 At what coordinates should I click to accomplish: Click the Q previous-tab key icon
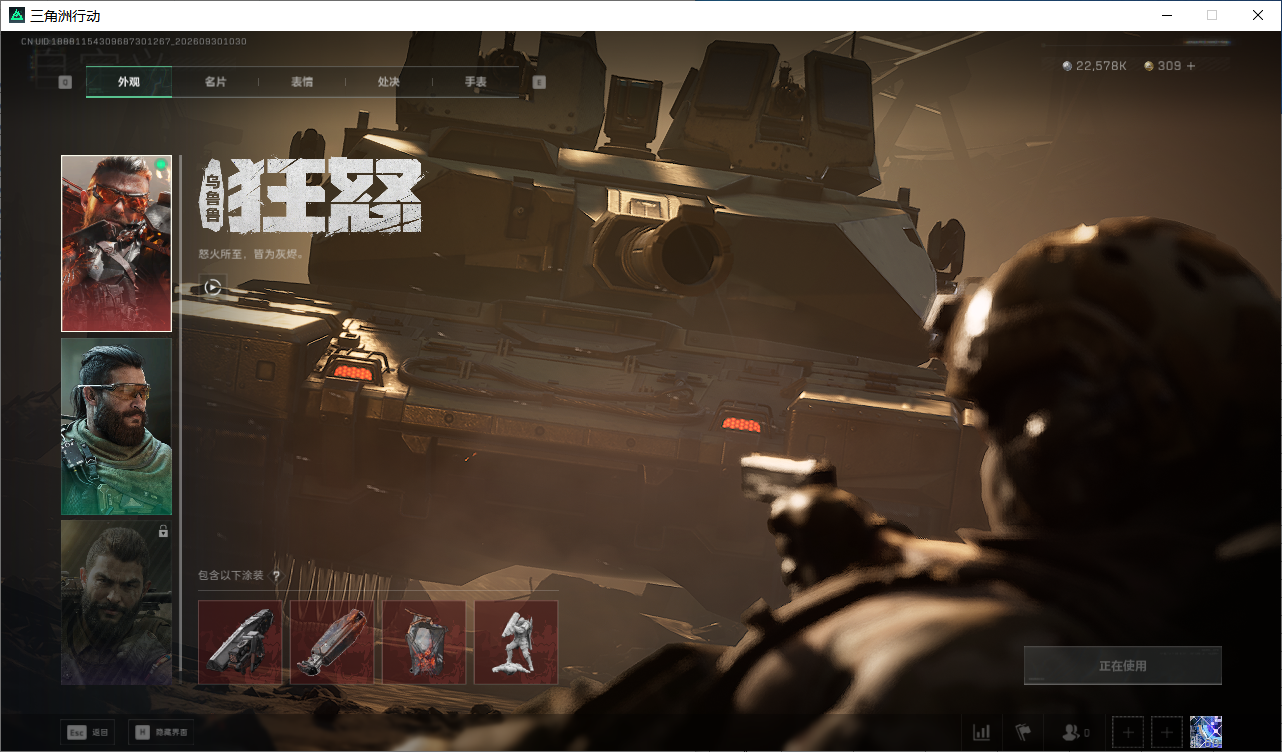(x=65, y=82)
